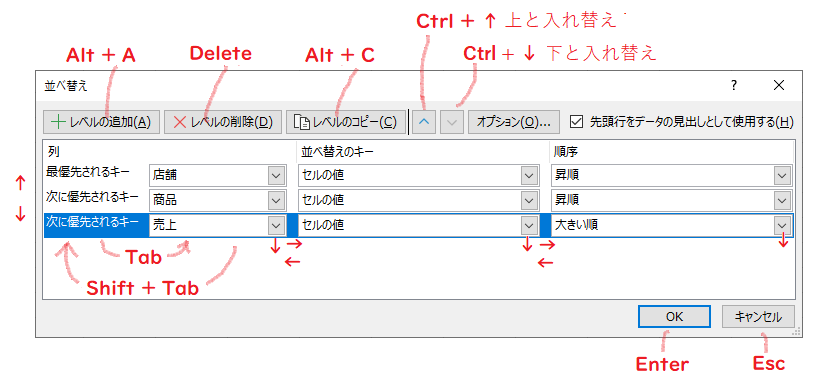Open help with the ? icon
Viewport: 816px width, 387px height.
point(734,86)
